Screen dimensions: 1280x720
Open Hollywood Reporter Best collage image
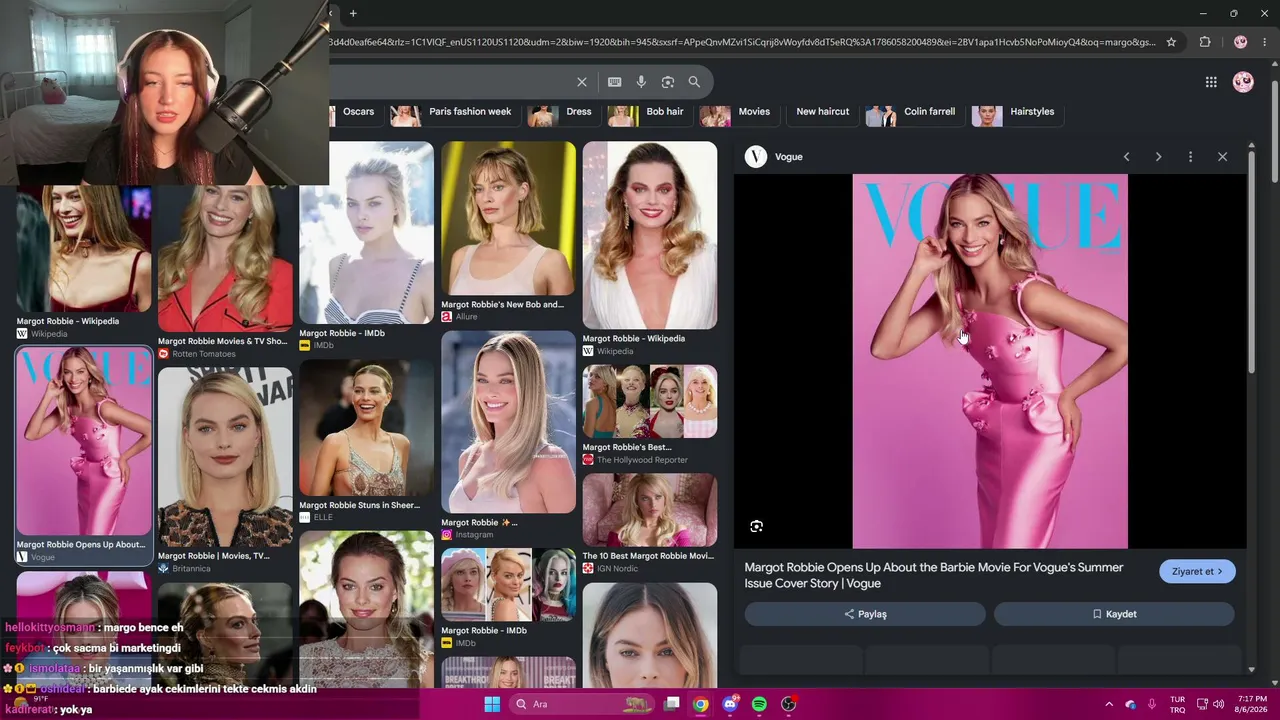pyautogui.click(x=650, y=401)
